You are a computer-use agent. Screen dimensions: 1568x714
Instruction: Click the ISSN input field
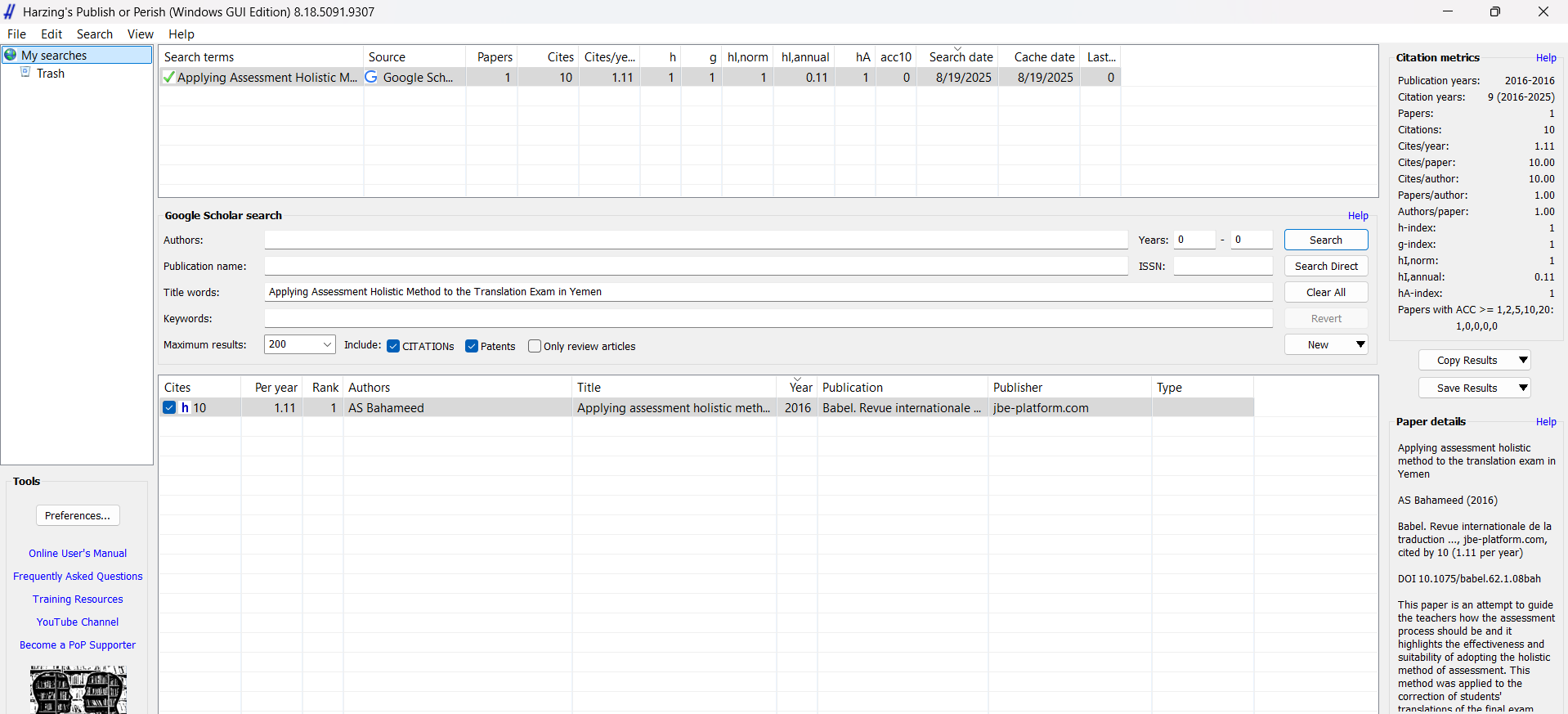click(1223, 266)
